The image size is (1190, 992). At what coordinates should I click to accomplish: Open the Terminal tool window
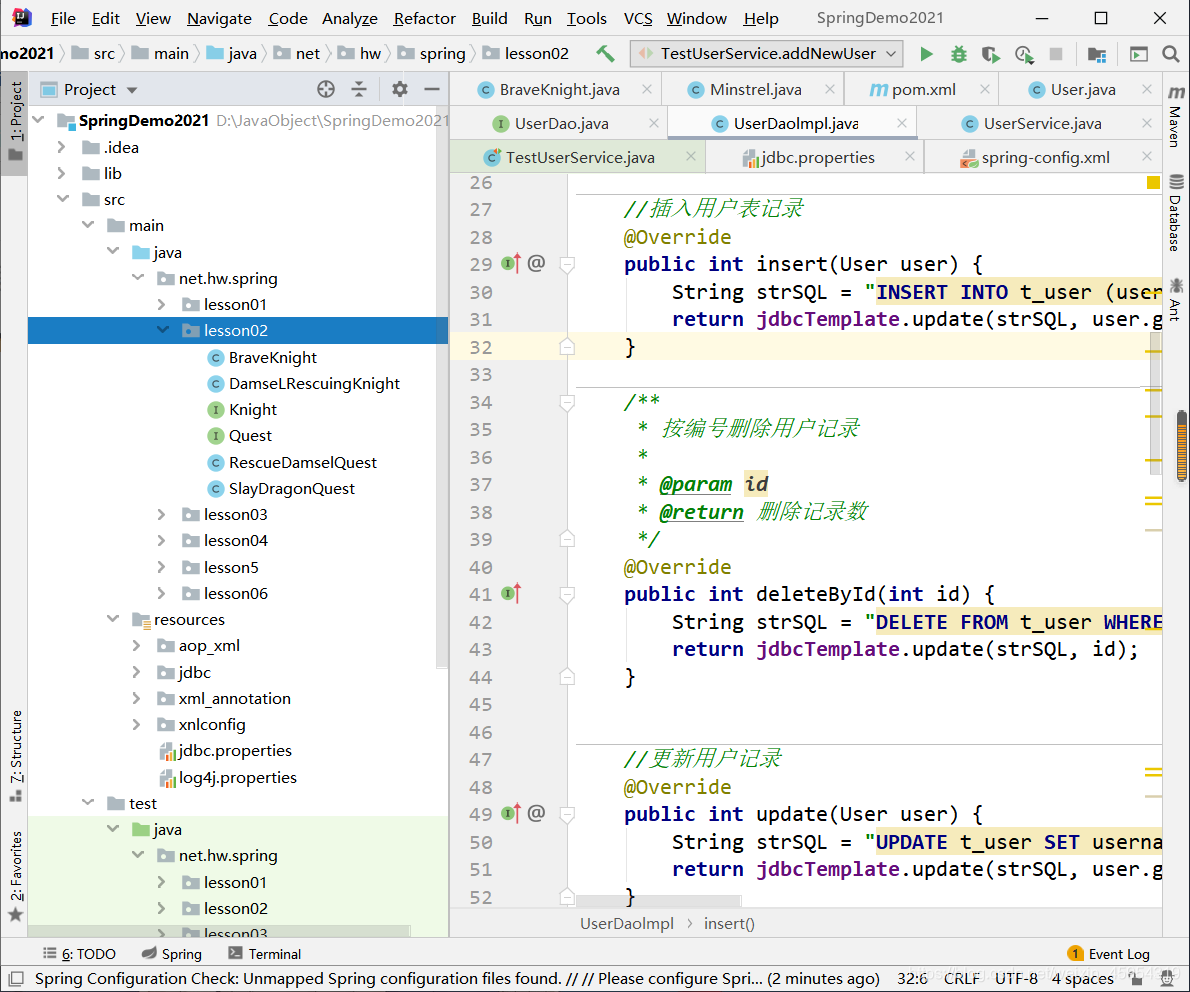(265, 954)
